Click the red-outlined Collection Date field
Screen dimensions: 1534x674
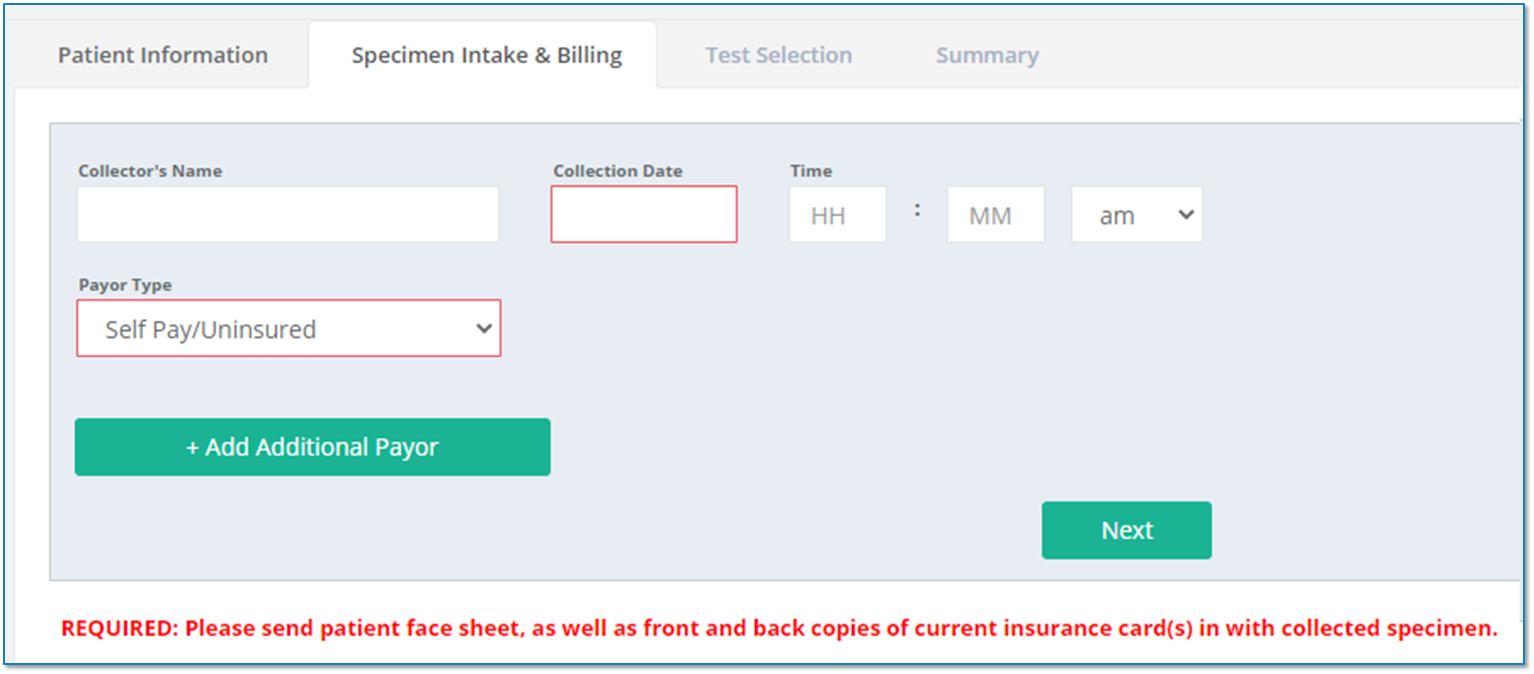tap(643, 213)
